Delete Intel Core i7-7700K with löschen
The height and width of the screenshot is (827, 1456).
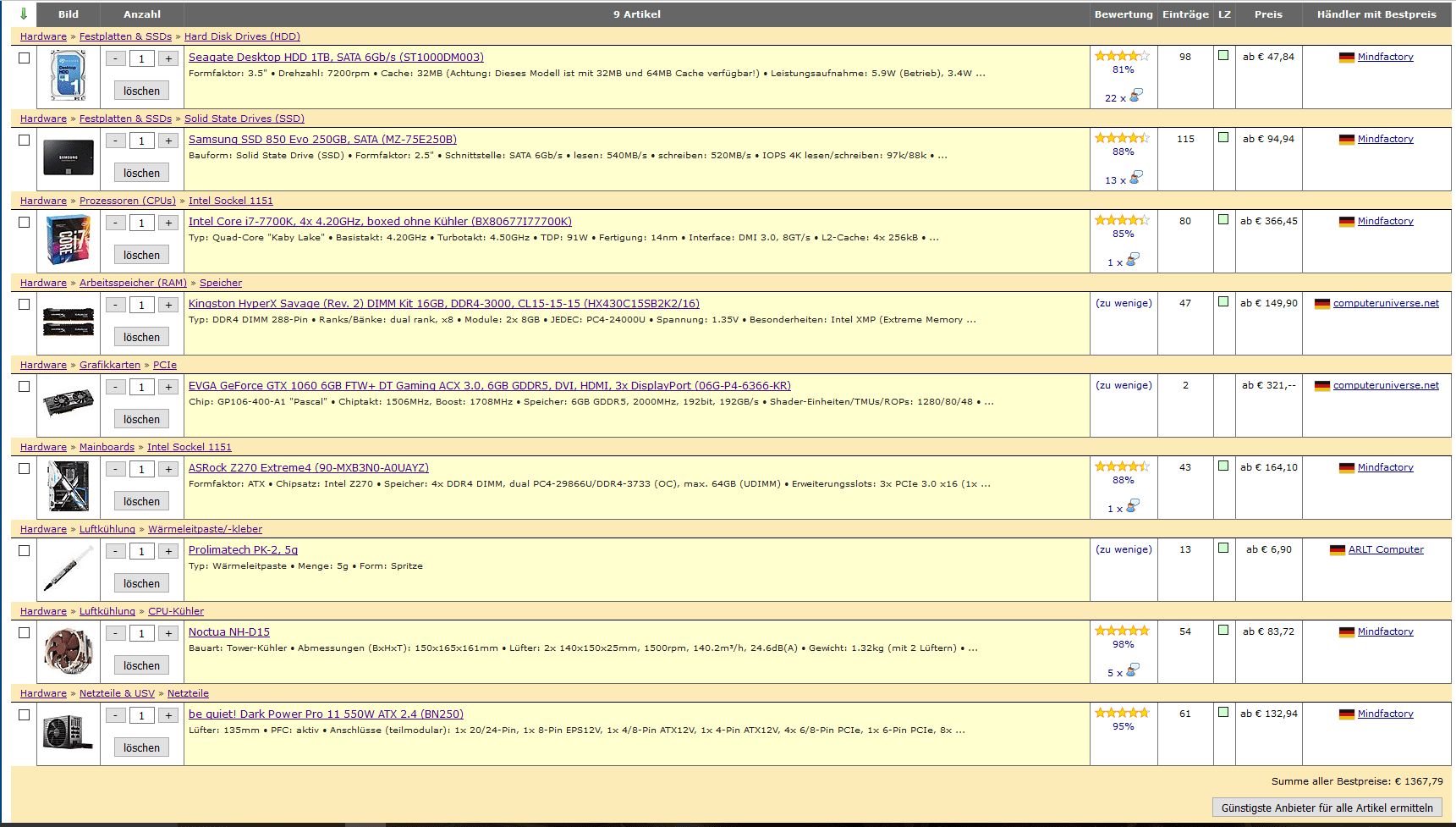click(x=141, y=255)
